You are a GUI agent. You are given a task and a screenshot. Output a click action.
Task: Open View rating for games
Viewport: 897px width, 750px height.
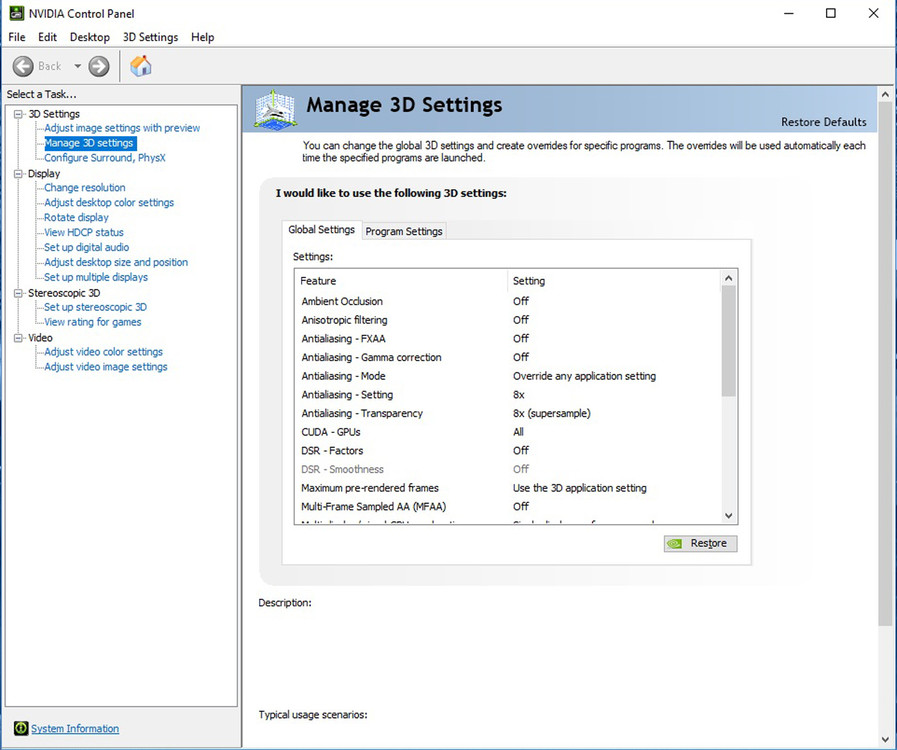tap(93, 322)
